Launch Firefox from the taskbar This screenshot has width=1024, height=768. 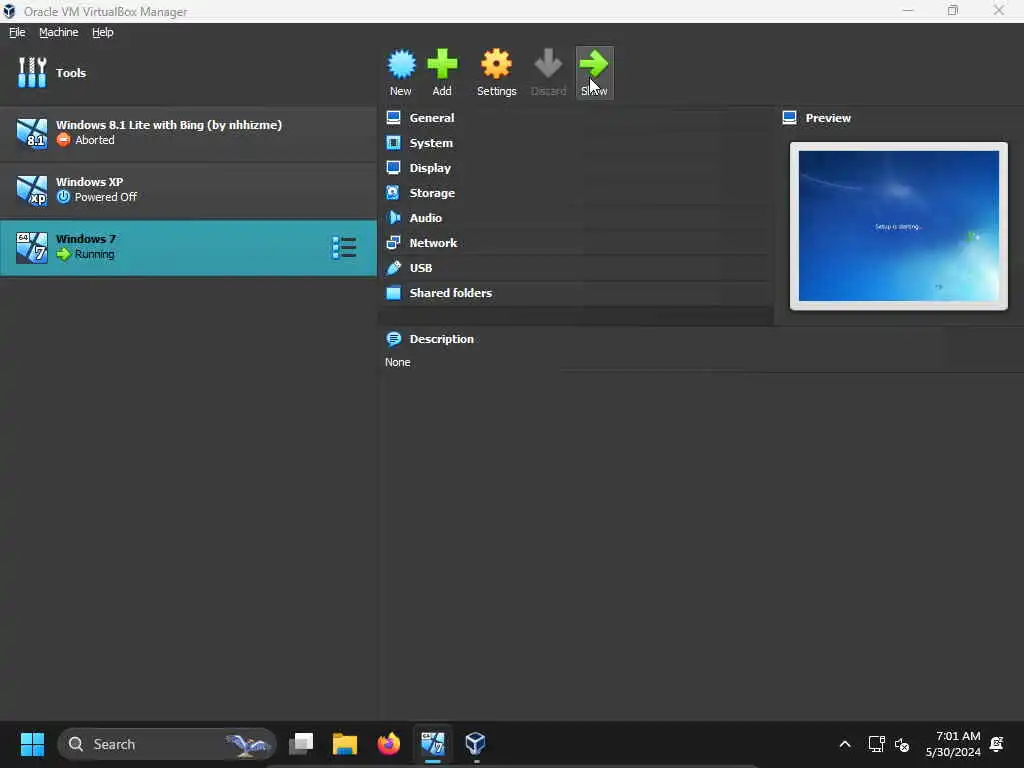point(389,744)
